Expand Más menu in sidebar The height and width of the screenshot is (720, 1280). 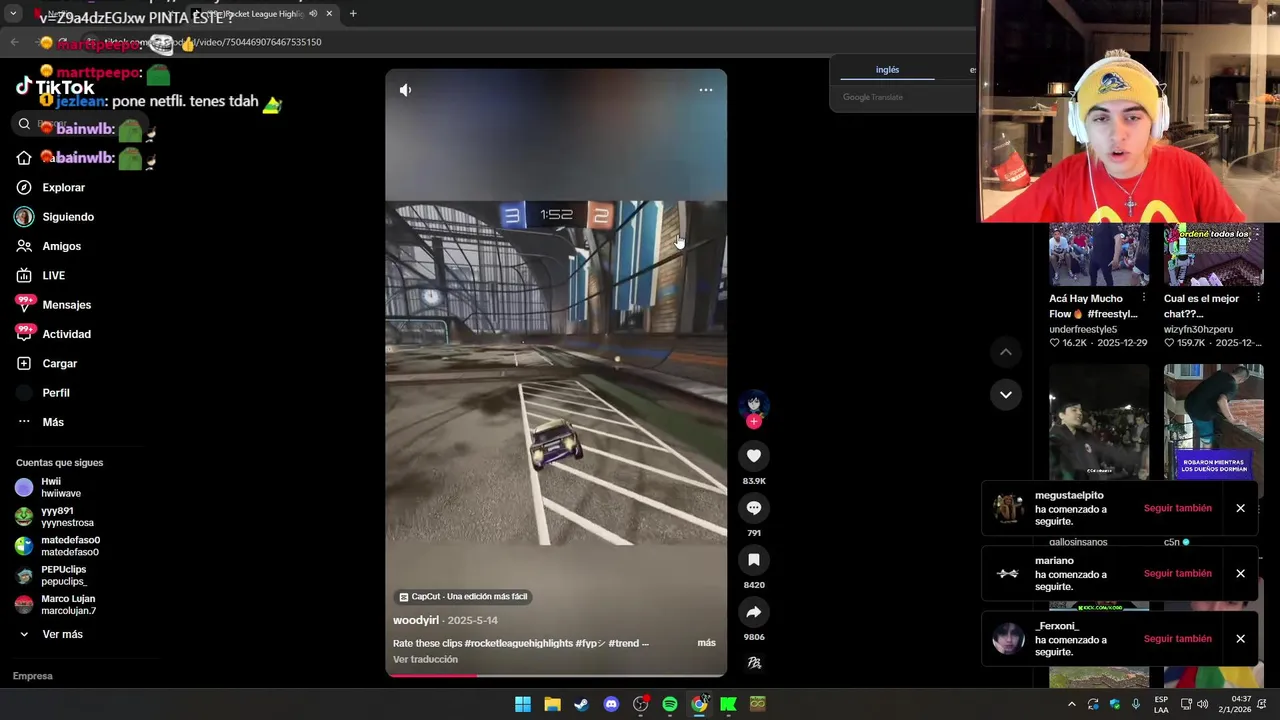coord(52,422)
